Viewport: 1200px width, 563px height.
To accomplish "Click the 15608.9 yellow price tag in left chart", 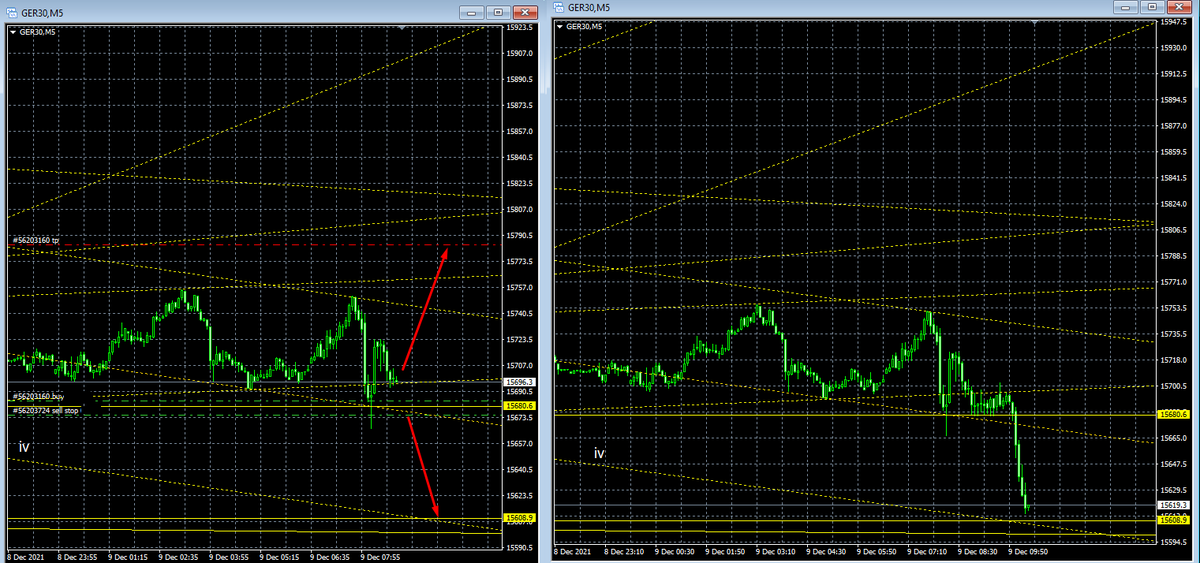I will pyautogui.click(x=520, y=518).
